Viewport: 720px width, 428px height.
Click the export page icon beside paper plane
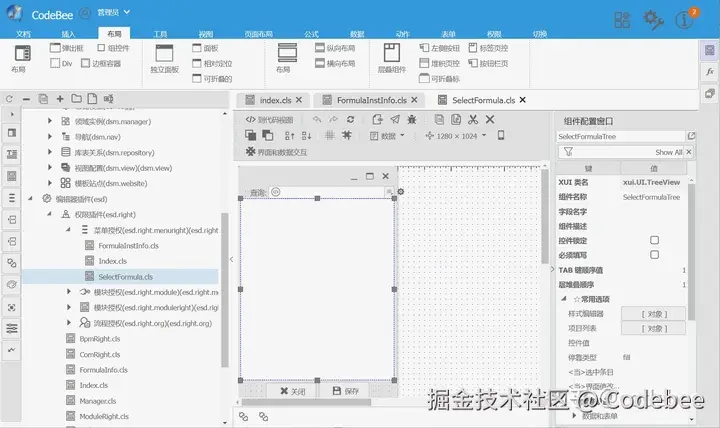pos(377,119)
